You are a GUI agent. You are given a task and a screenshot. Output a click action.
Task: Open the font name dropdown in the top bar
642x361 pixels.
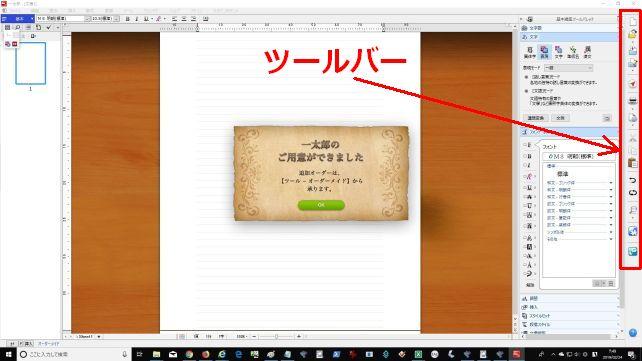[x=87, y=19]
